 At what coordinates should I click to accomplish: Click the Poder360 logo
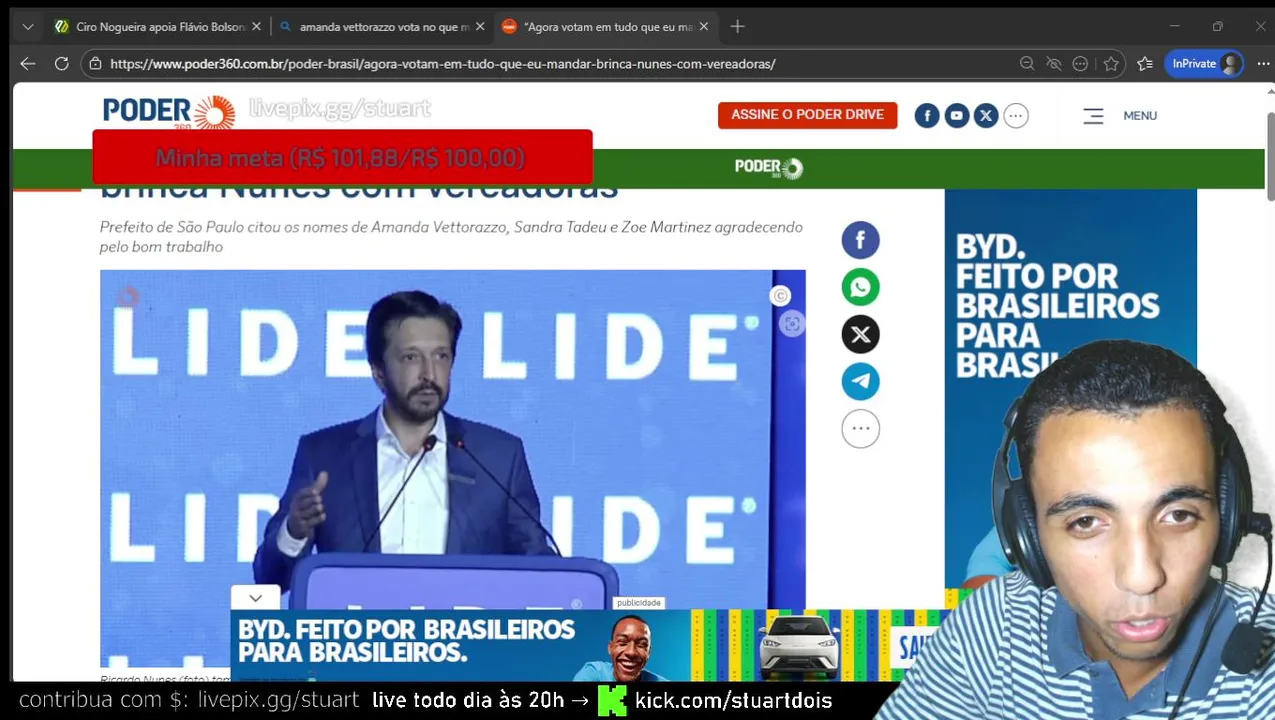[168, 112]
